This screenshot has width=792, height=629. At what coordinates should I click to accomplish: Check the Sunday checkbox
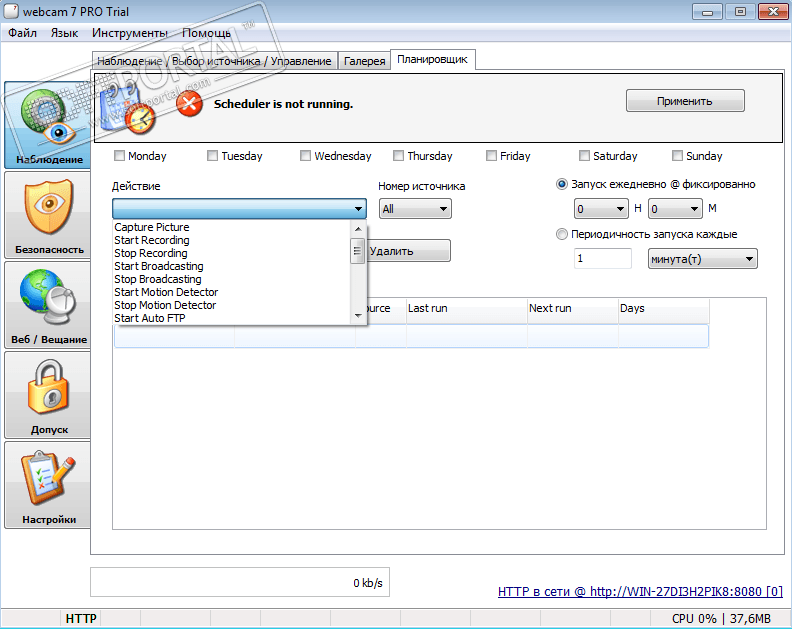677,156
